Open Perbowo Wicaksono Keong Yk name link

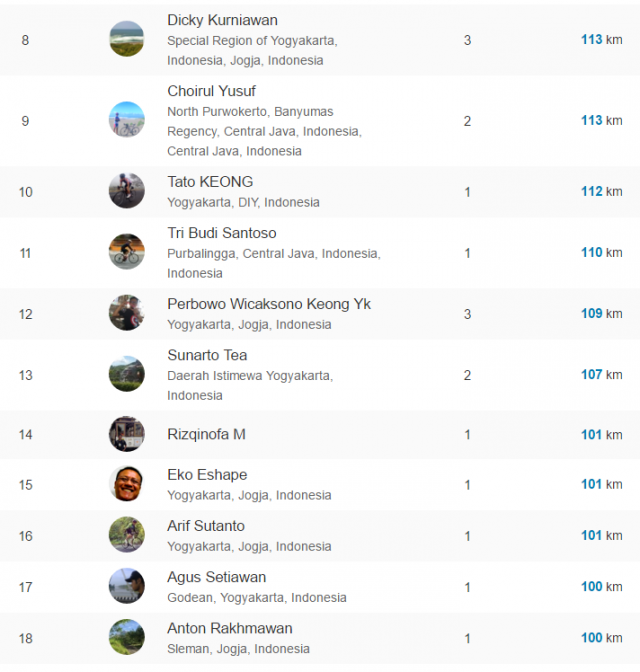point(268,304)
